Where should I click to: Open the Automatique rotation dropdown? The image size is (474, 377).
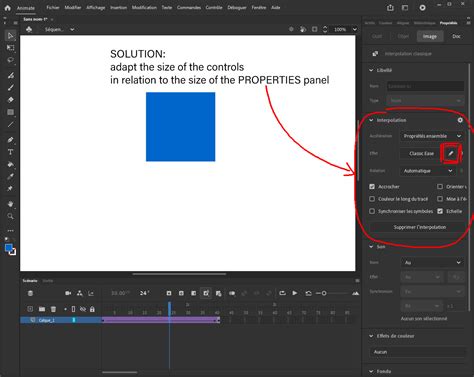(x=428, y=171)
